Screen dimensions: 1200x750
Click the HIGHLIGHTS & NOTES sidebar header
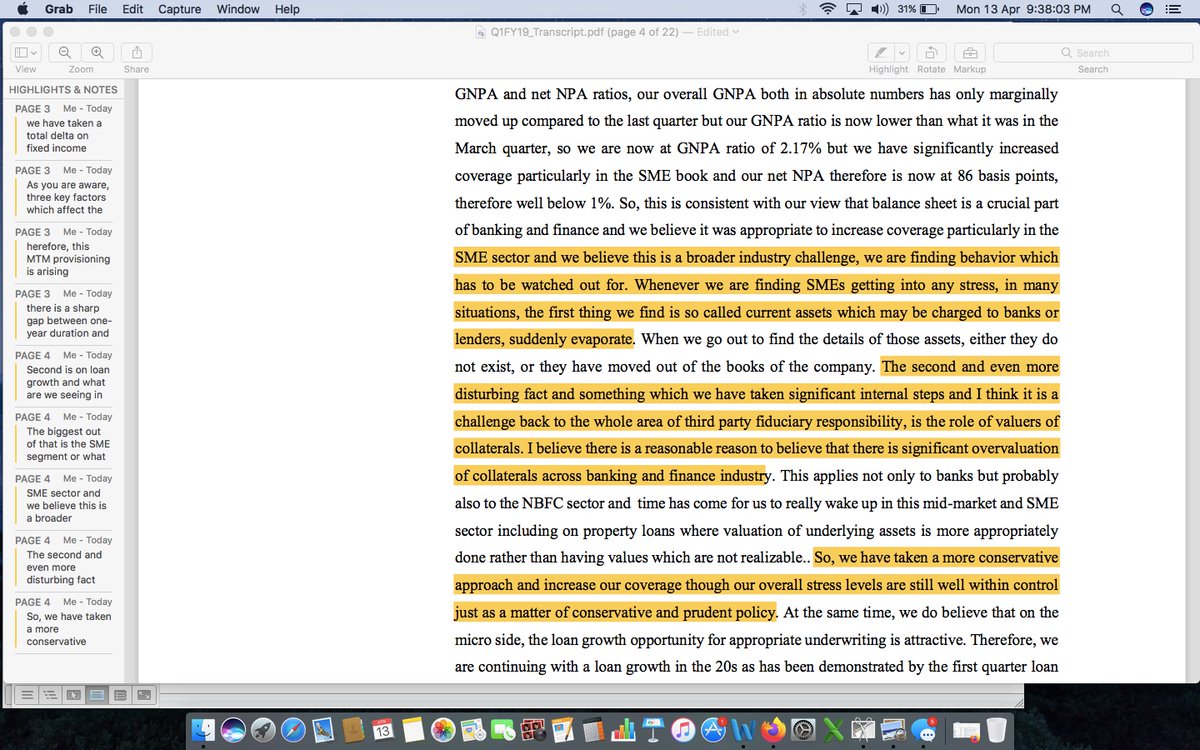pyautogui.click(x=63, y=90)
